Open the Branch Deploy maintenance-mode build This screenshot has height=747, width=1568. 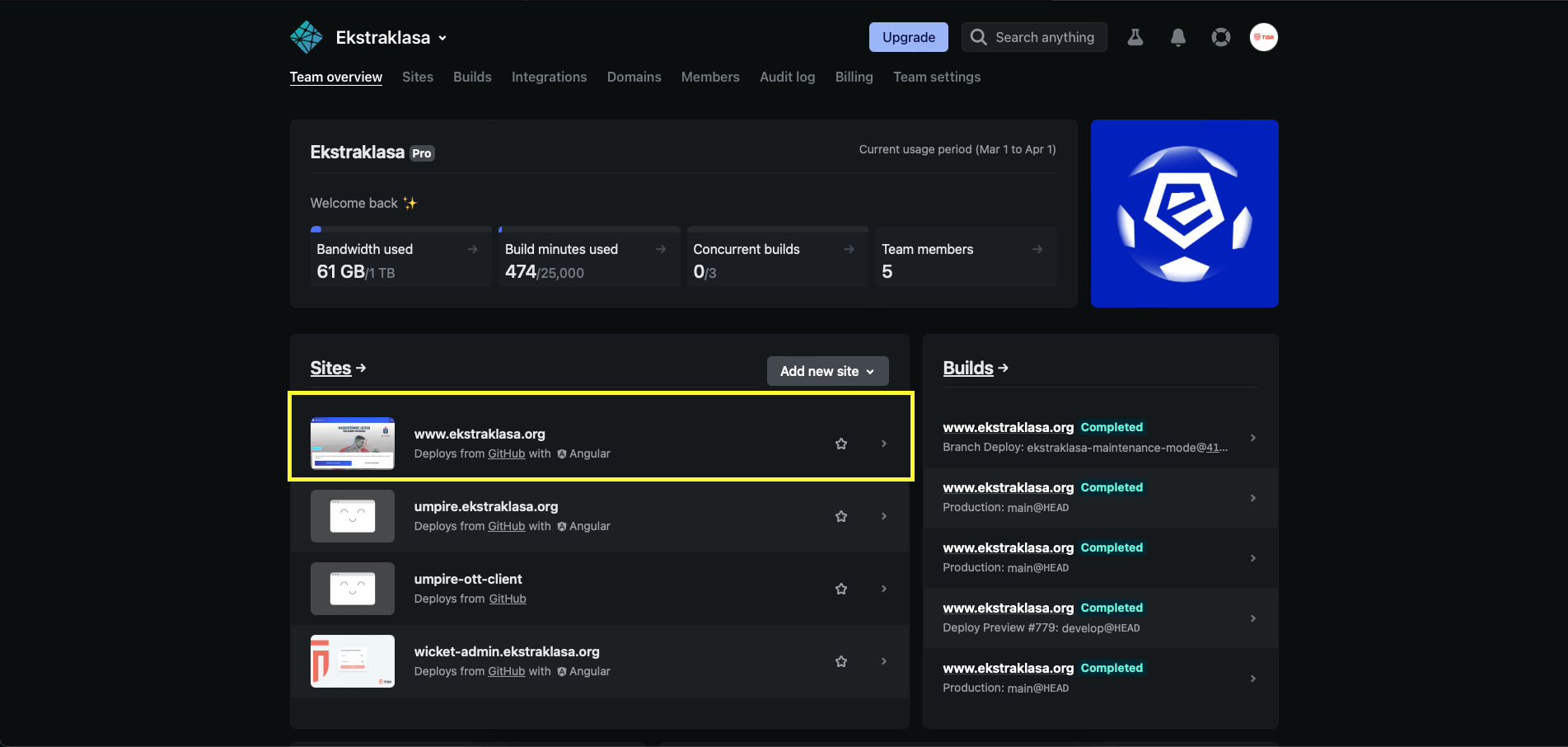tap(1101, 438)
